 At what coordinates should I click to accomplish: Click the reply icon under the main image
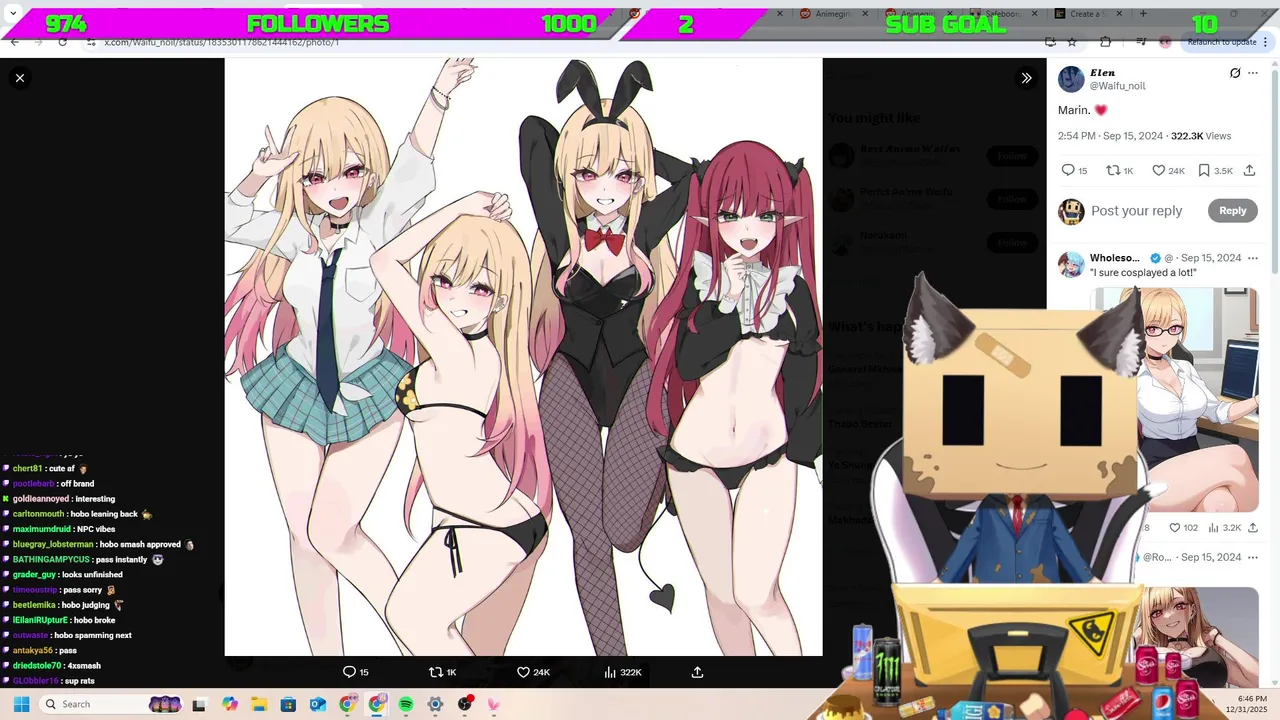356,672
